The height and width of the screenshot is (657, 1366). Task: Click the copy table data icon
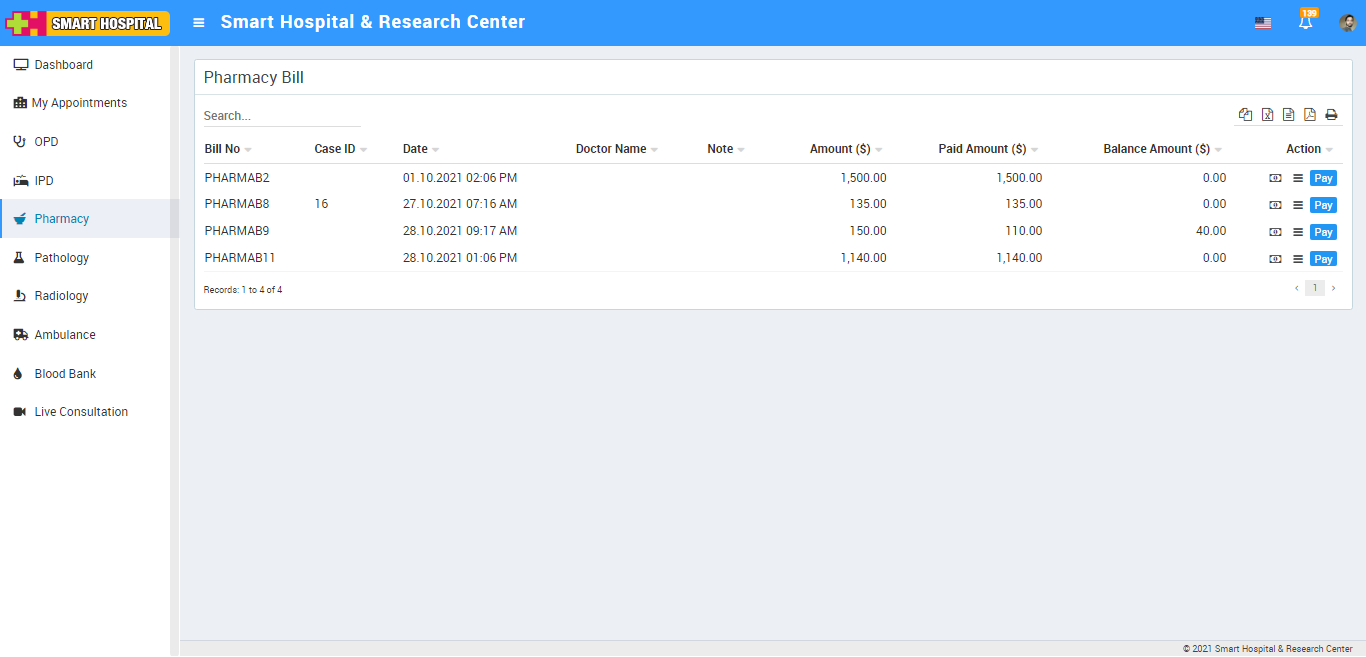[1245, 115]
